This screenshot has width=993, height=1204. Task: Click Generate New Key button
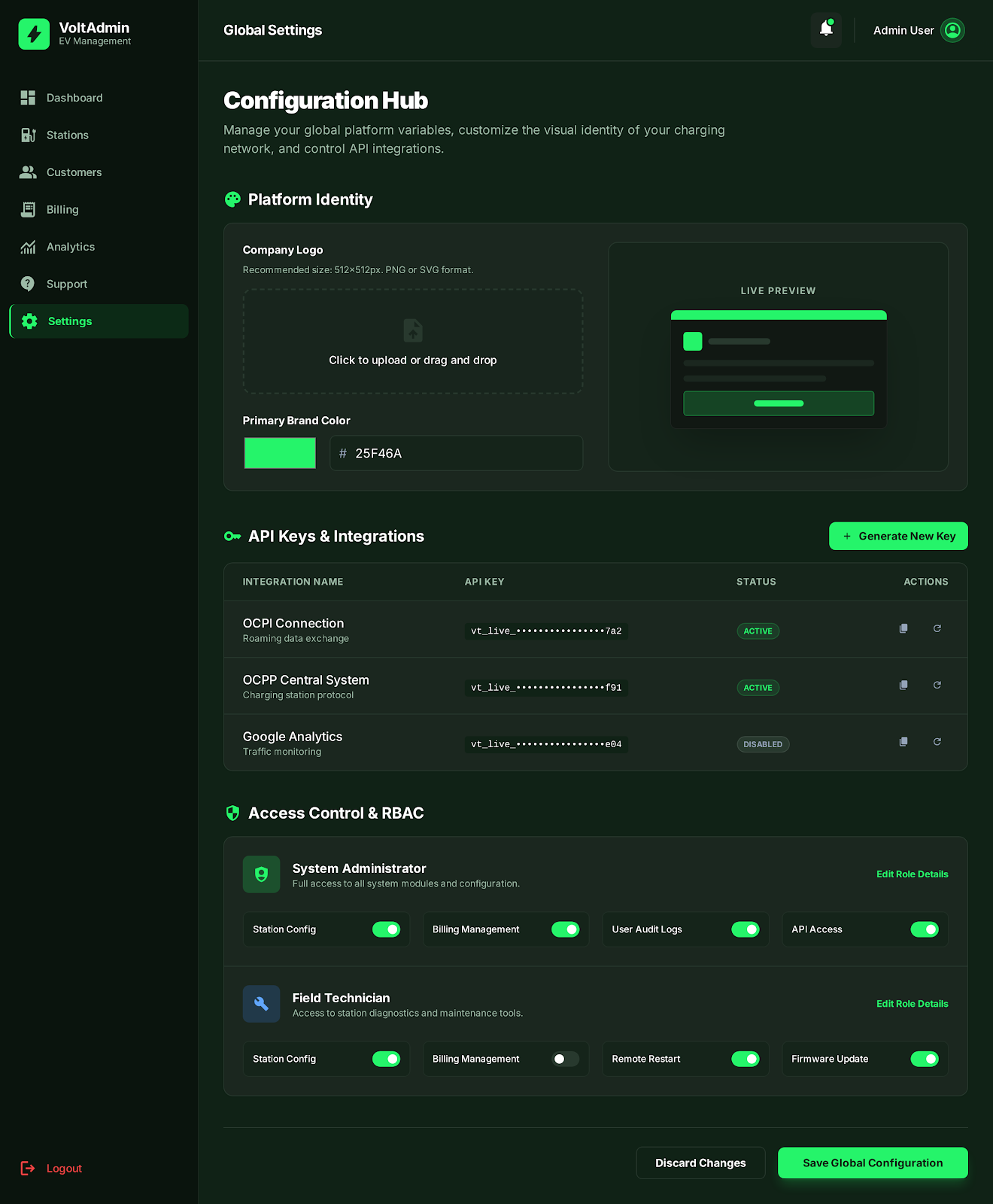pyautogui.click(x=898, y=537)
